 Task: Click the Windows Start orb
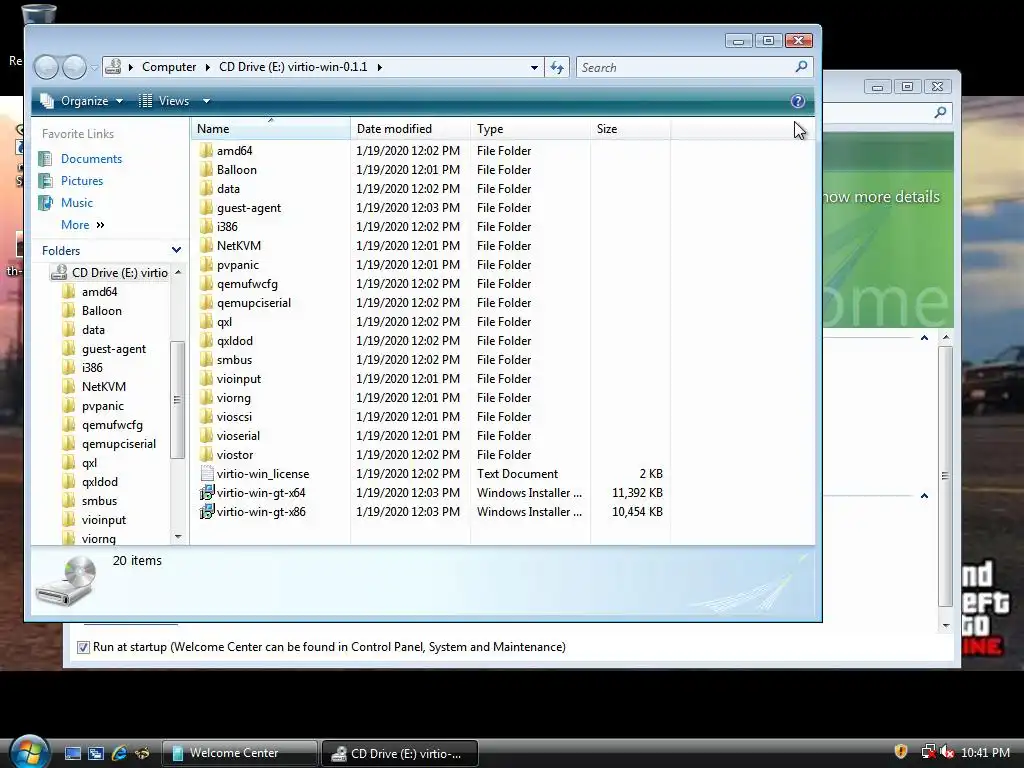tap(29, 752)
